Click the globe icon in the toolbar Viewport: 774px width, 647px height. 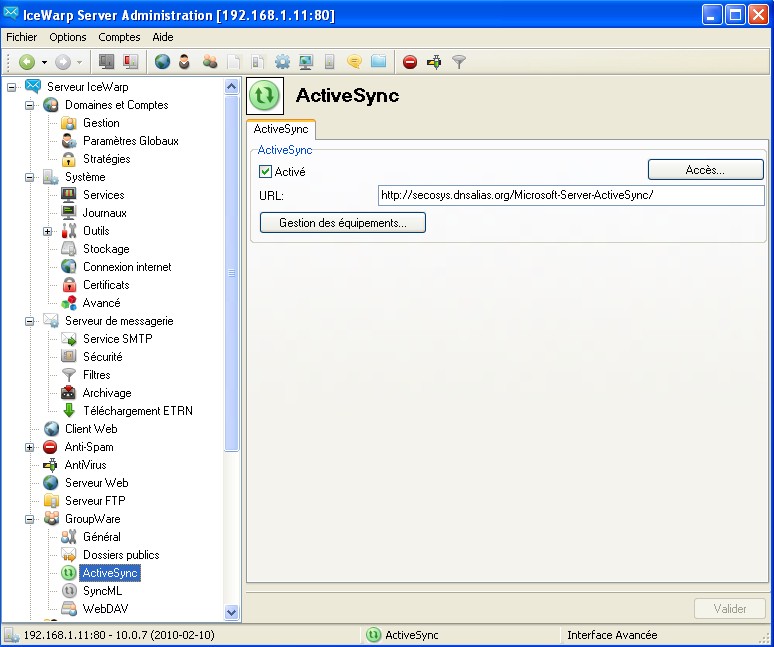coord(162,62)
